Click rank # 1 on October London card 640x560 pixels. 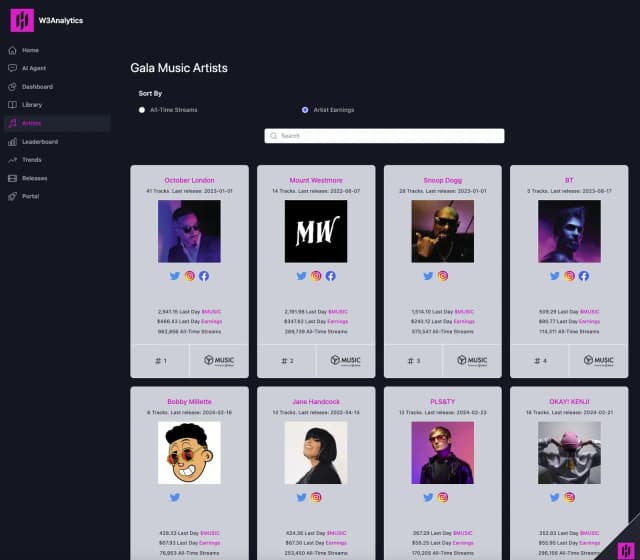click(x=161, y=361)
